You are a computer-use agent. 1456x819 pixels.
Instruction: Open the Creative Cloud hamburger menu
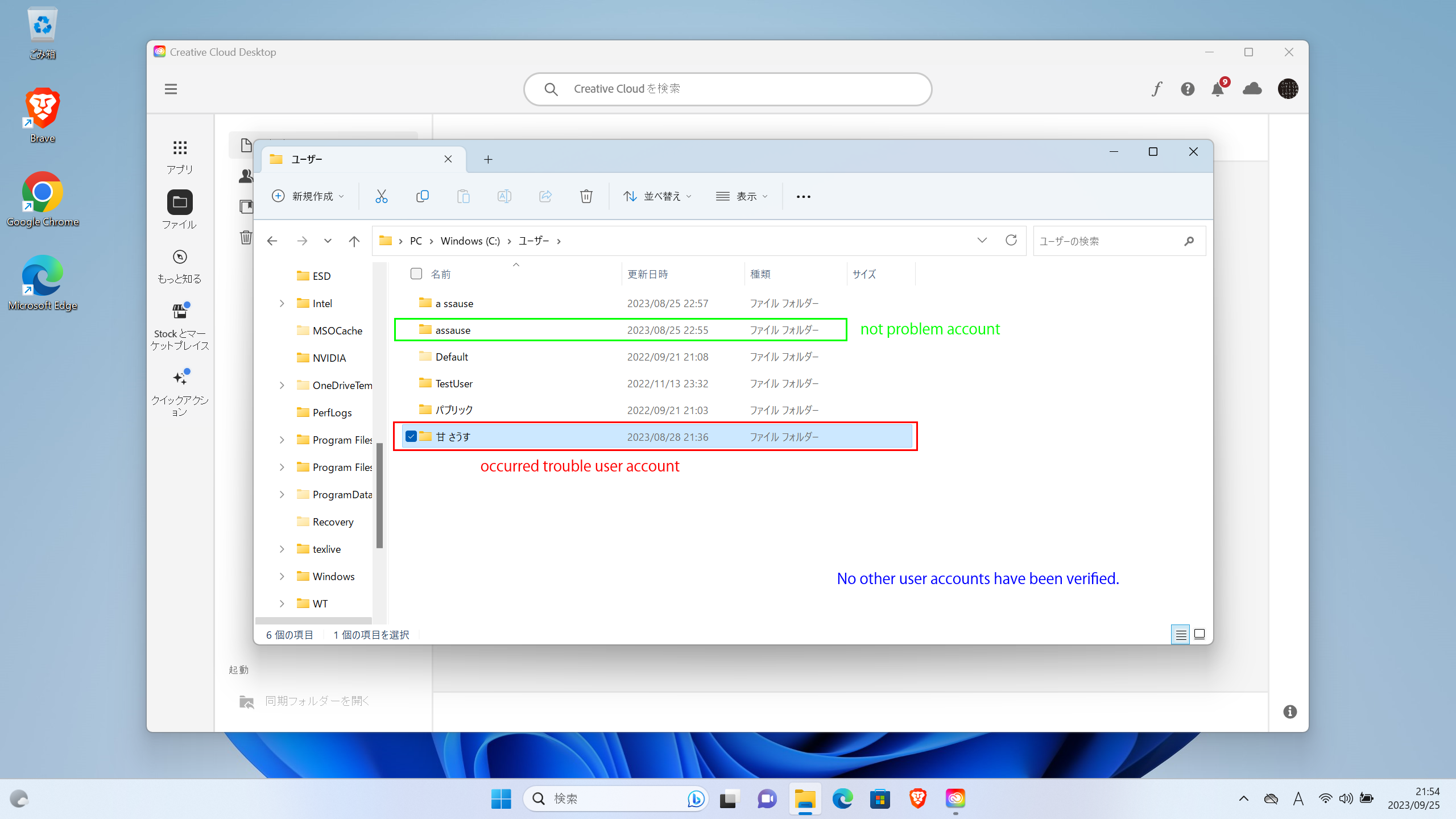click(x=171, y=89)
